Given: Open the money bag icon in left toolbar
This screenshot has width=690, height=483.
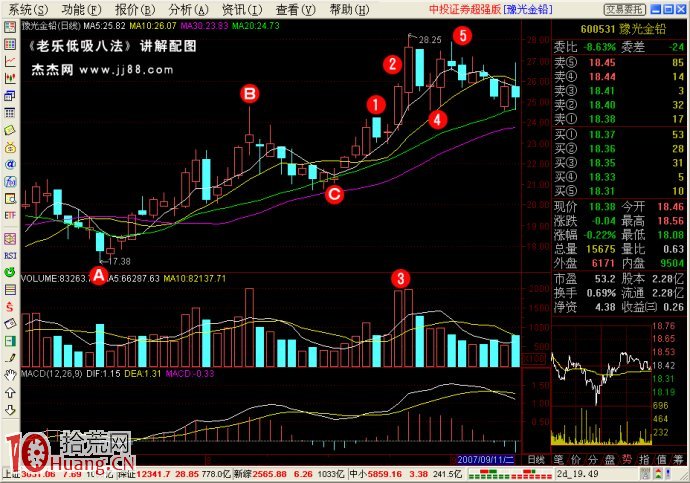Looking at the screenshot, I should tap(10, 147).
